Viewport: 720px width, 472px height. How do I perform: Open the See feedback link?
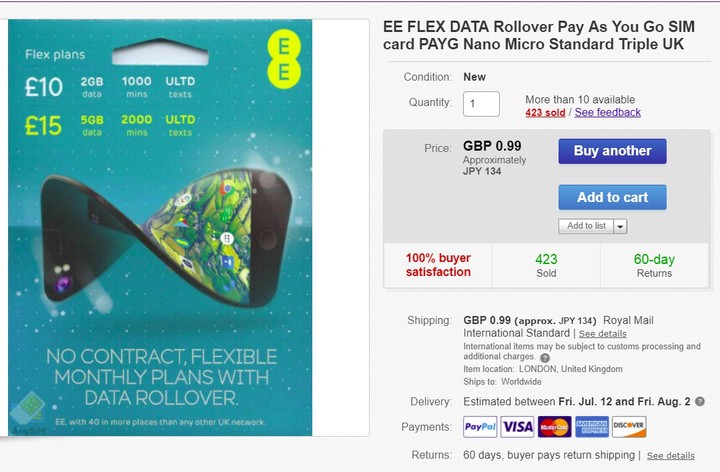[608, 112]
